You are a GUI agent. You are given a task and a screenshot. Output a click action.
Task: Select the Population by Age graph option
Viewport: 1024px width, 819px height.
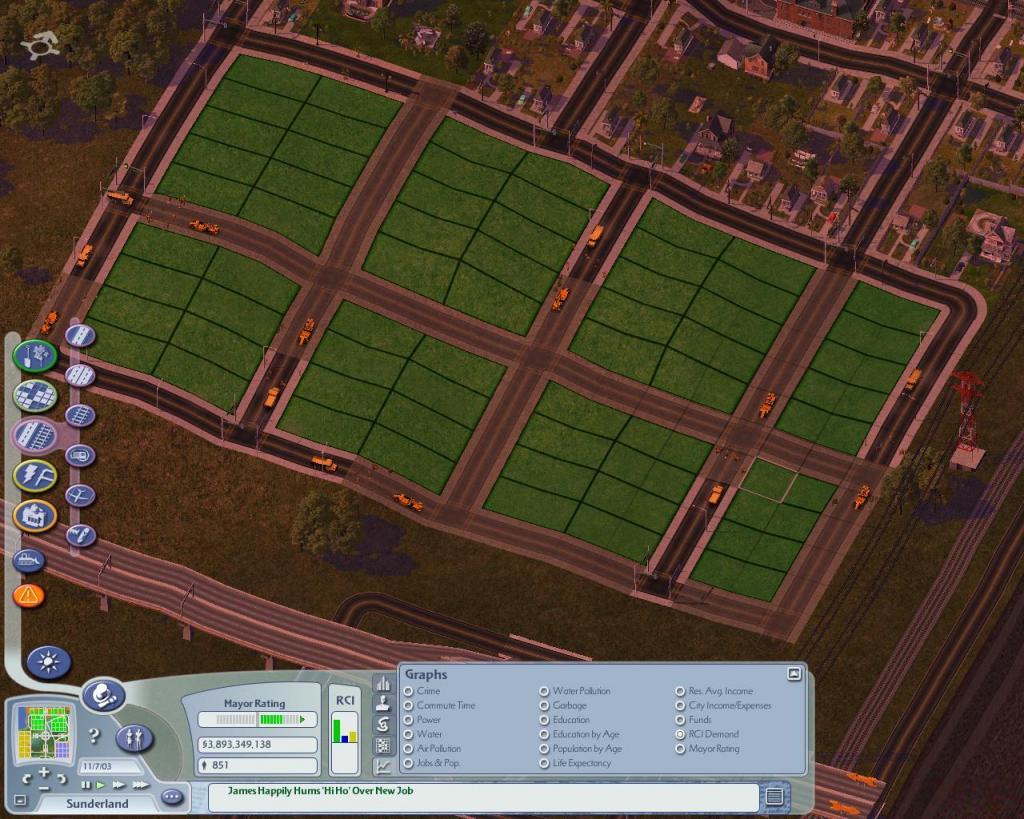click(x=544, y=748)
